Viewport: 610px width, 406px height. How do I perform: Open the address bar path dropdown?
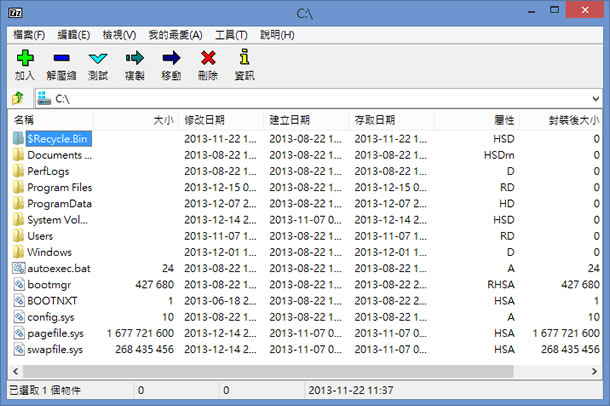tap(595, 99)
